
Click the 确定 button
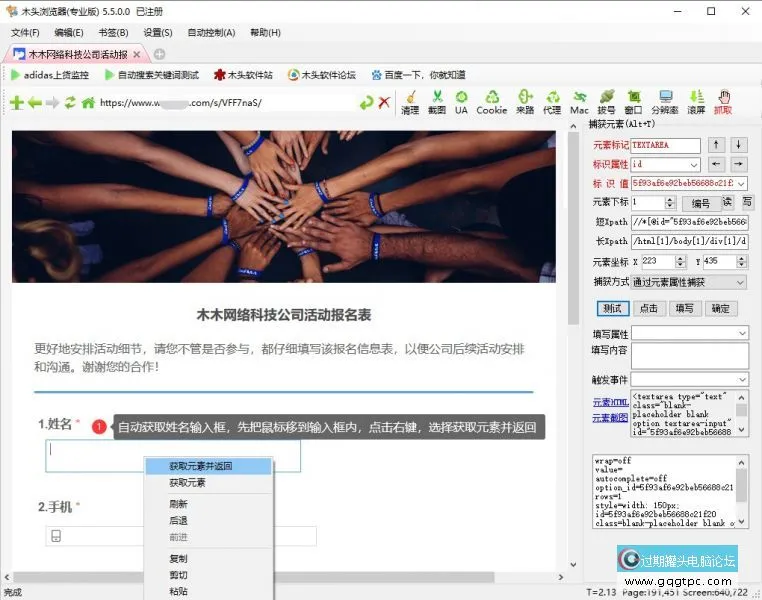721,309
